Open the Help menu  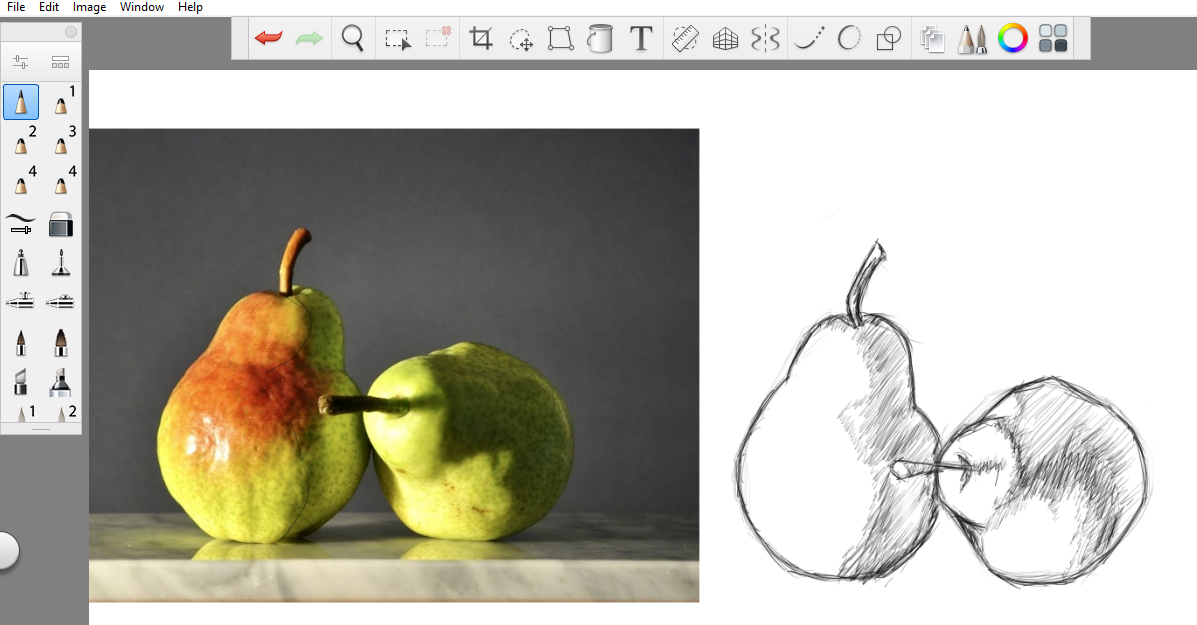click(x=190, y=7)
